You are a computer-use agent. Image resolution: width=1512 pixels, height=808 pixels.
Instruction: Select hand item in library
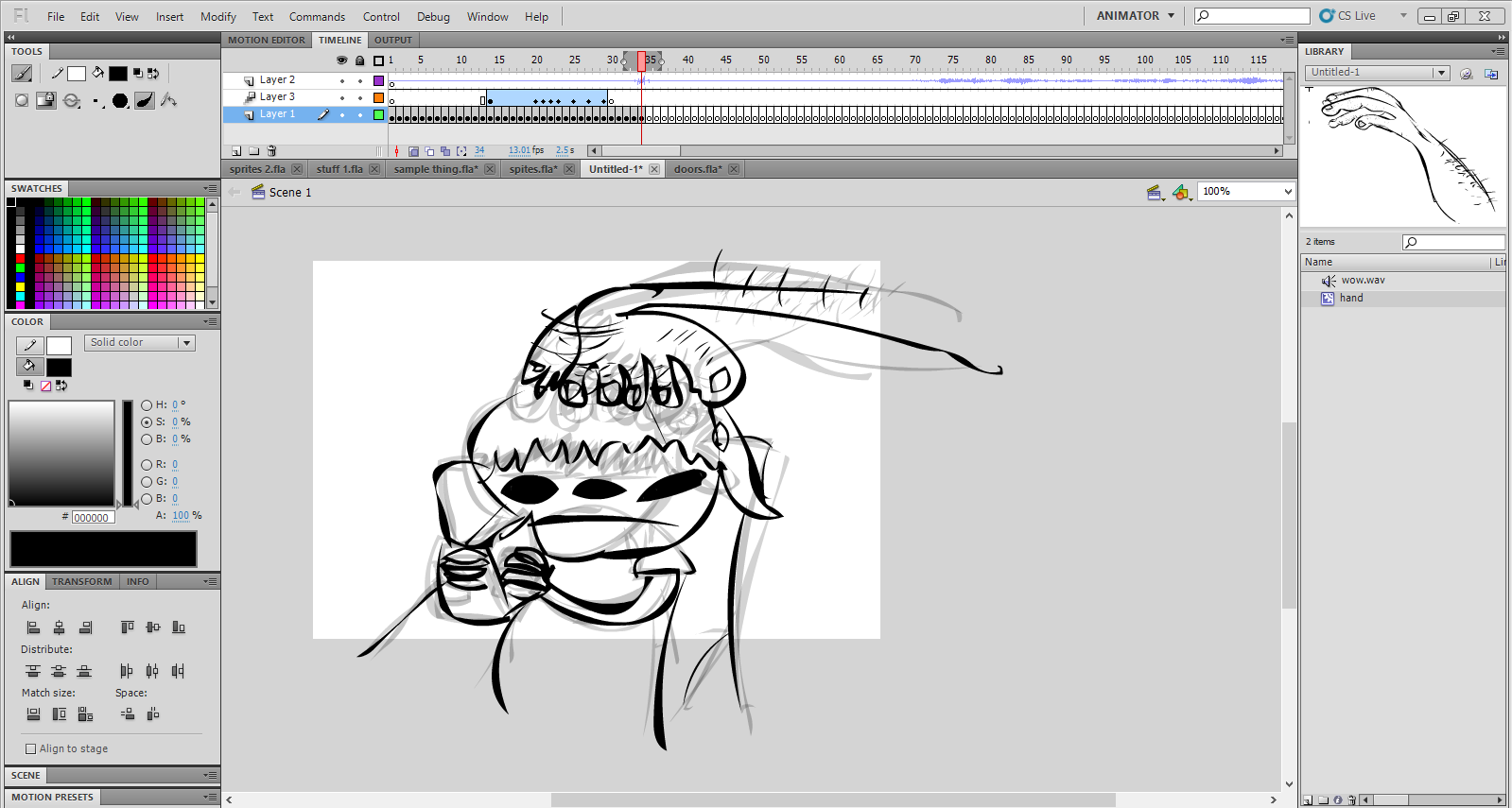[x=1351, y=299]
